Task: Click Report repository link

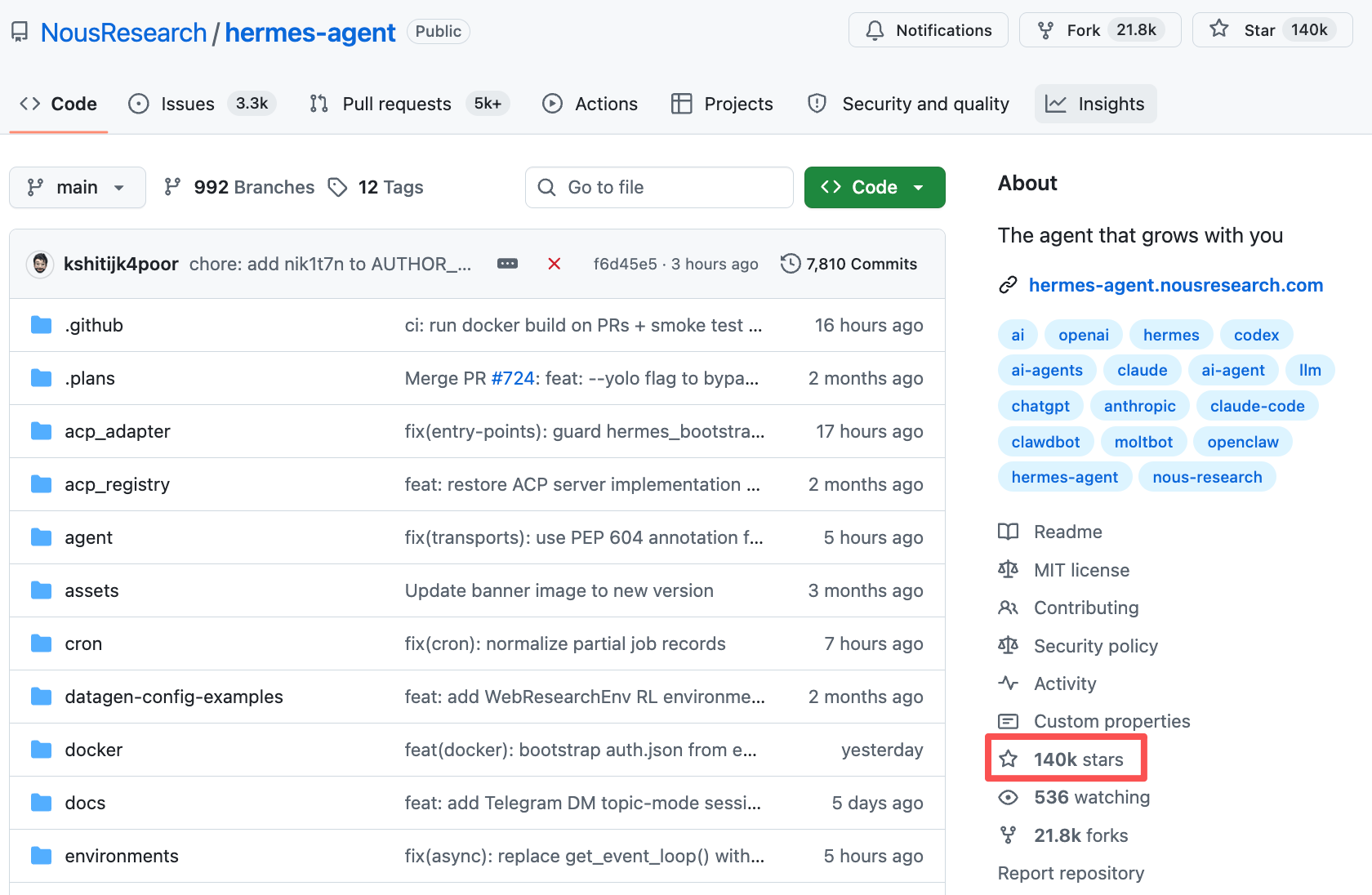Action: coord(1071,873)
